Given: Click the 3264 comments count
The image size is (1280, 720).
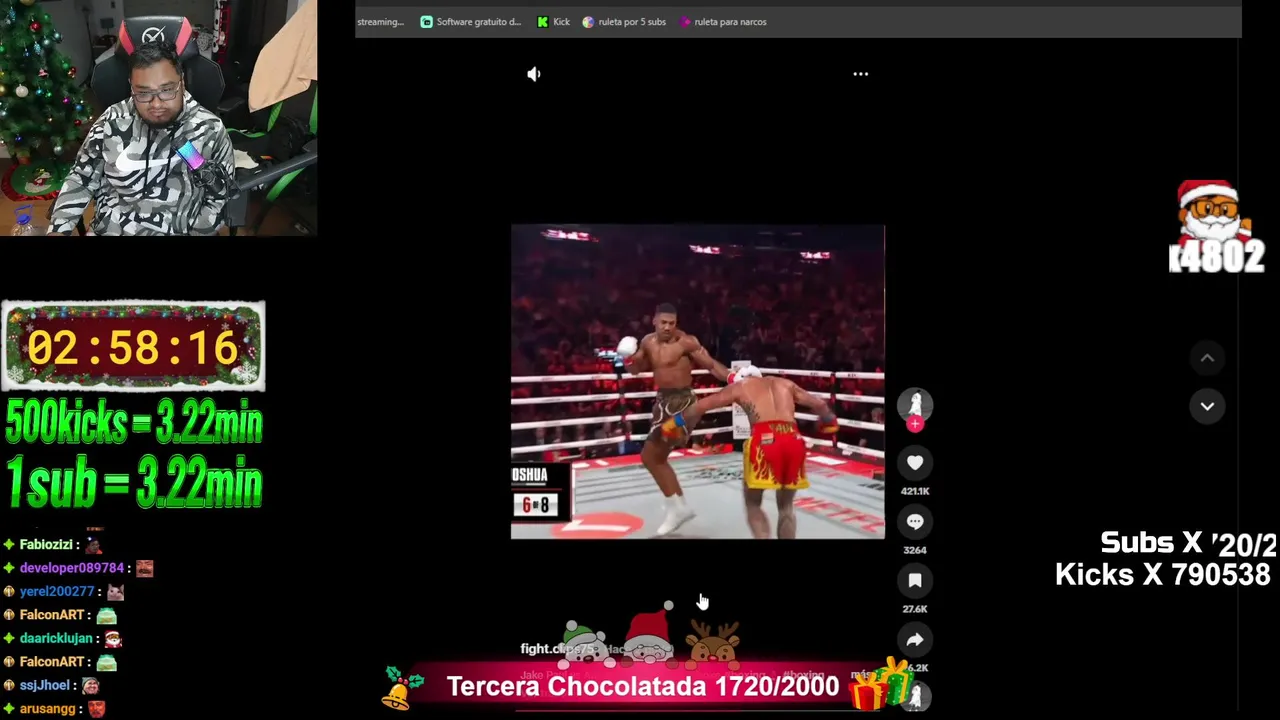Looking at the screenshot, I should [915, 550].
